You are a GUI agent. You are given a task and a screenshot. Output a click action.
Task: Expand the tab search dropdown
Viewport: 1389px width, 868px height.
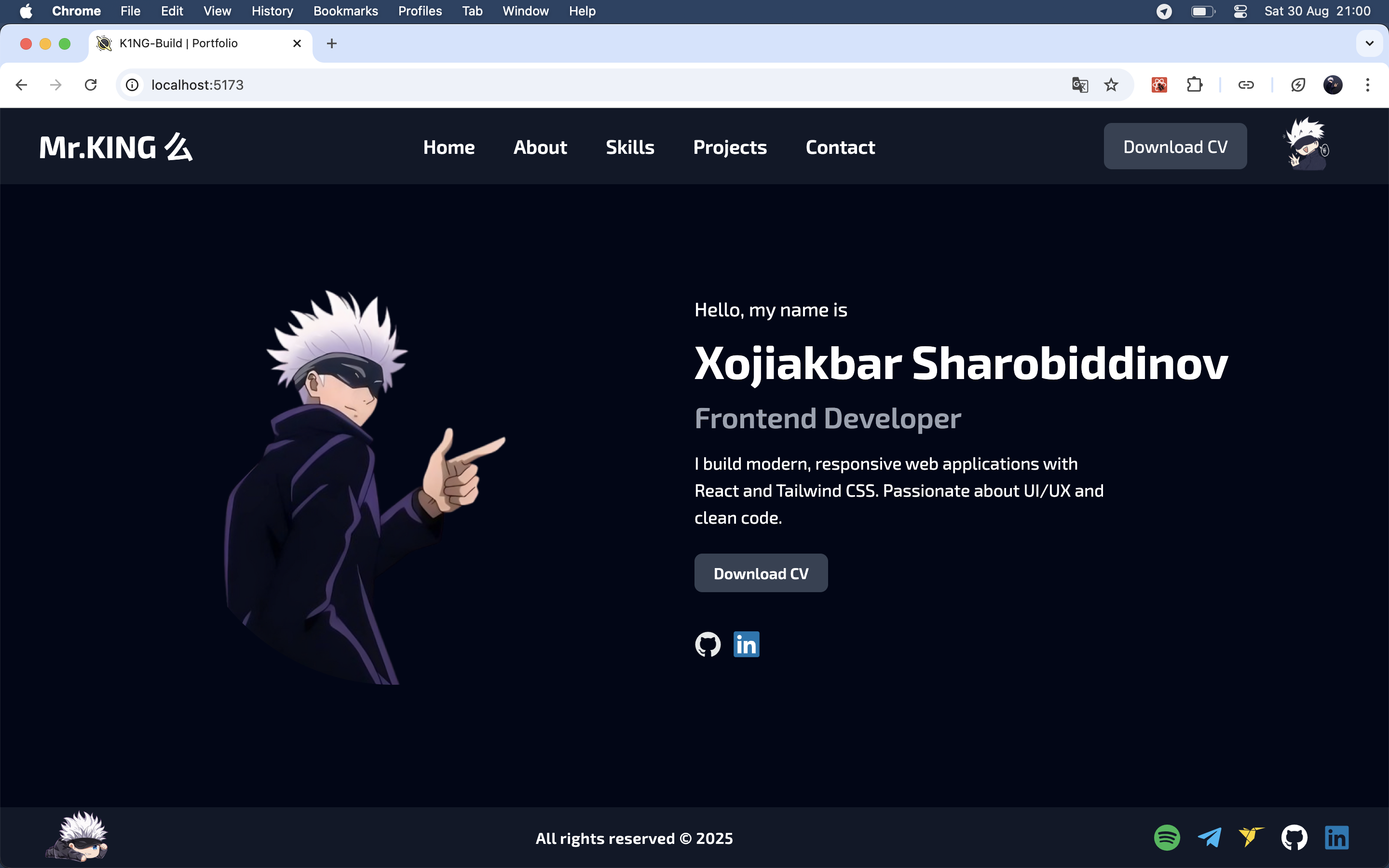1370,43
